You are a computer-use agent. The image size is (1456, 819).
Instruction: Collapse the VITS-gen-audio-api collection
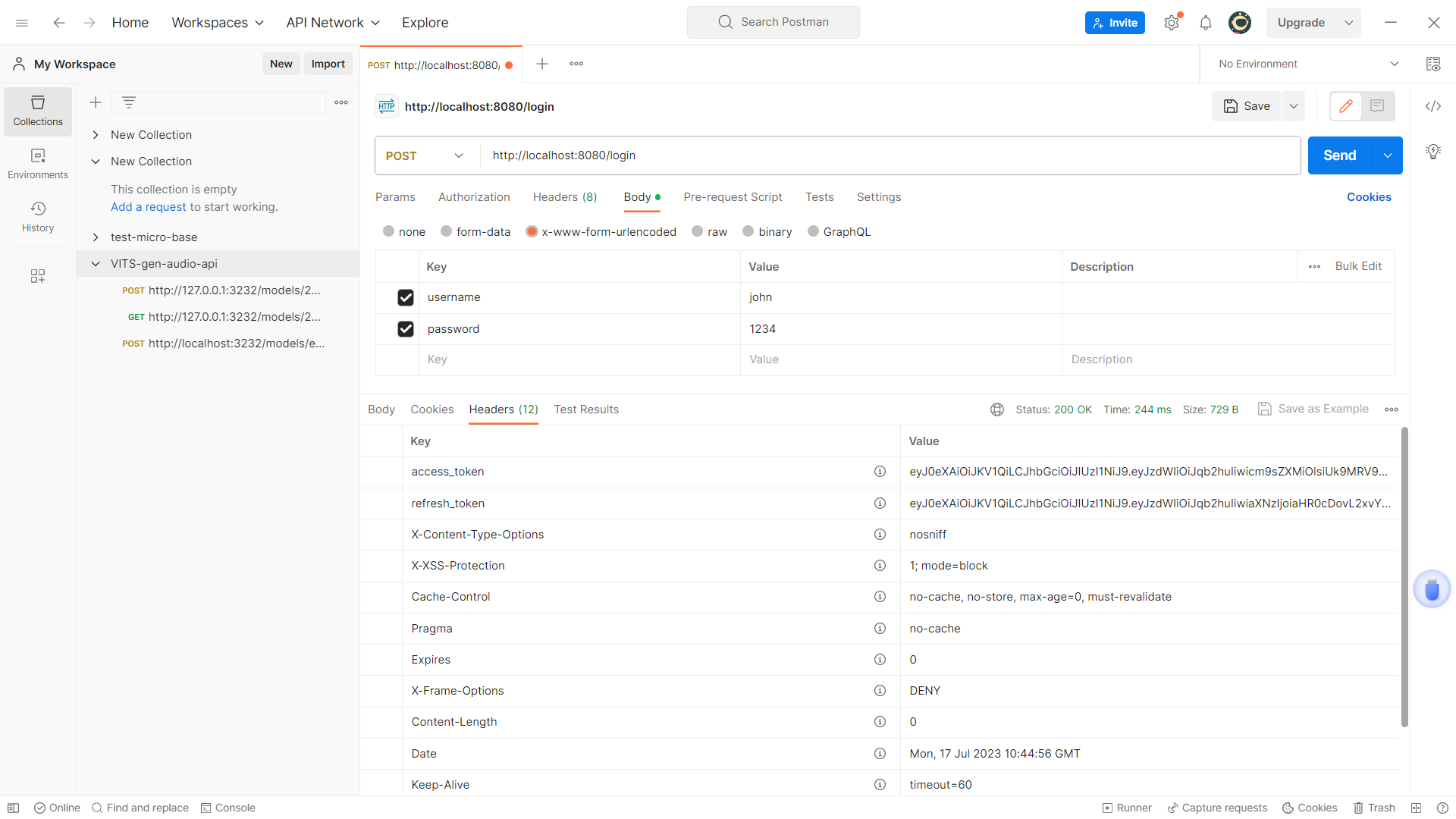click(x=96, y=264)
